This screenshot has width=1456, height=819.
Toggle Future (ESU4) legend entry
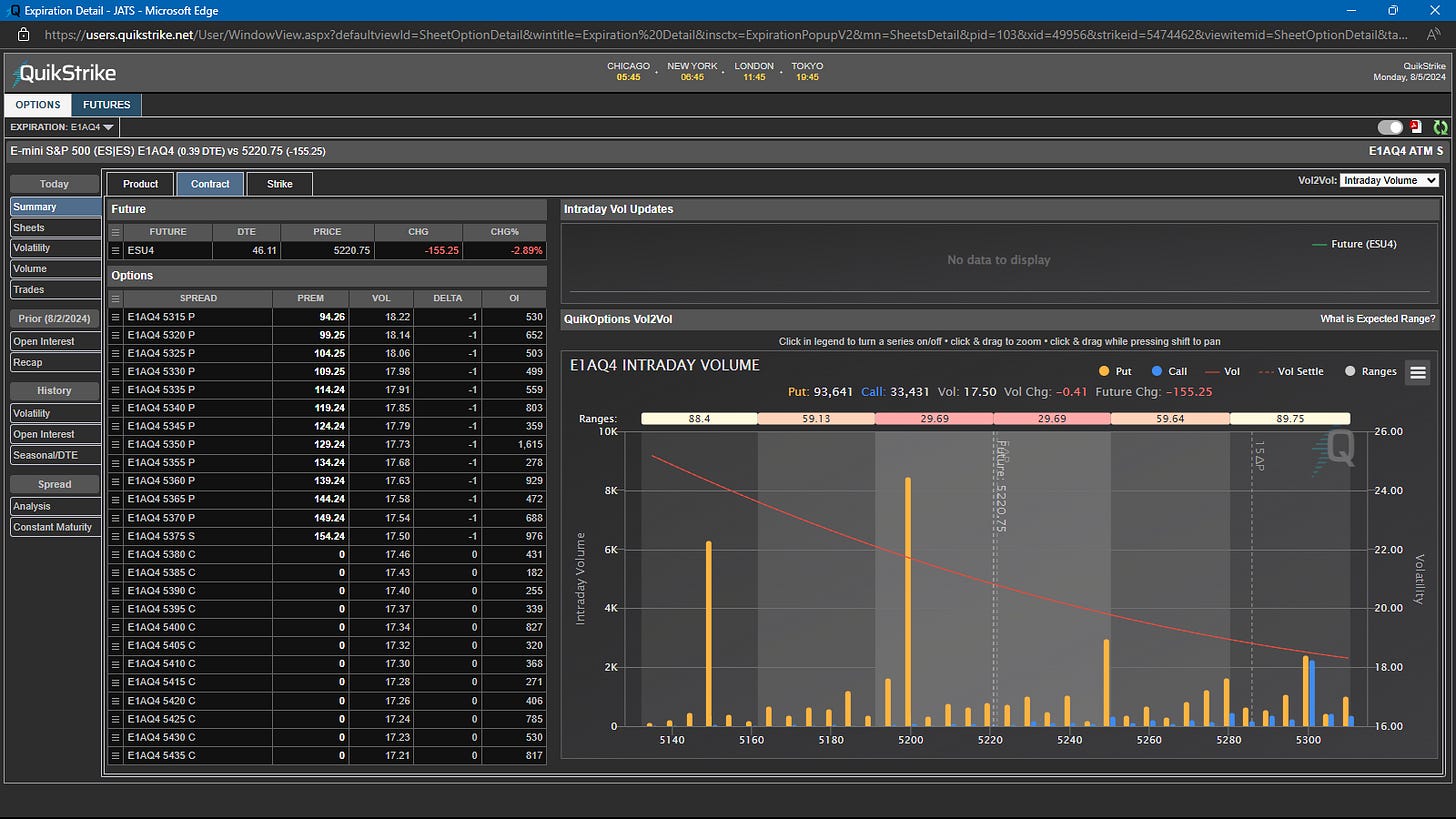pyautogui.click(x=1355, y=244)
